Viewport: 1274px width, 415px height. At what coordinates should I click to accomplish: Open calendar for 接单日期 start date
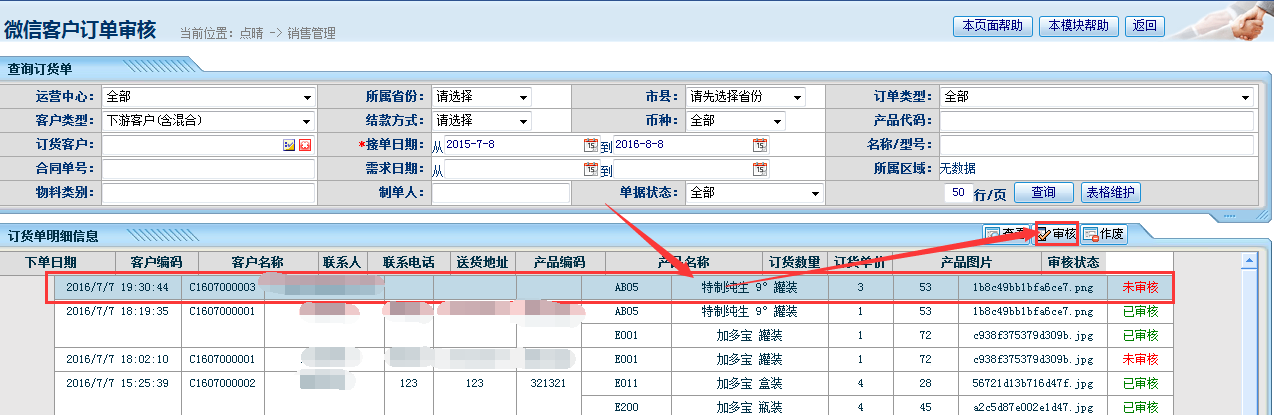point(590,145)
